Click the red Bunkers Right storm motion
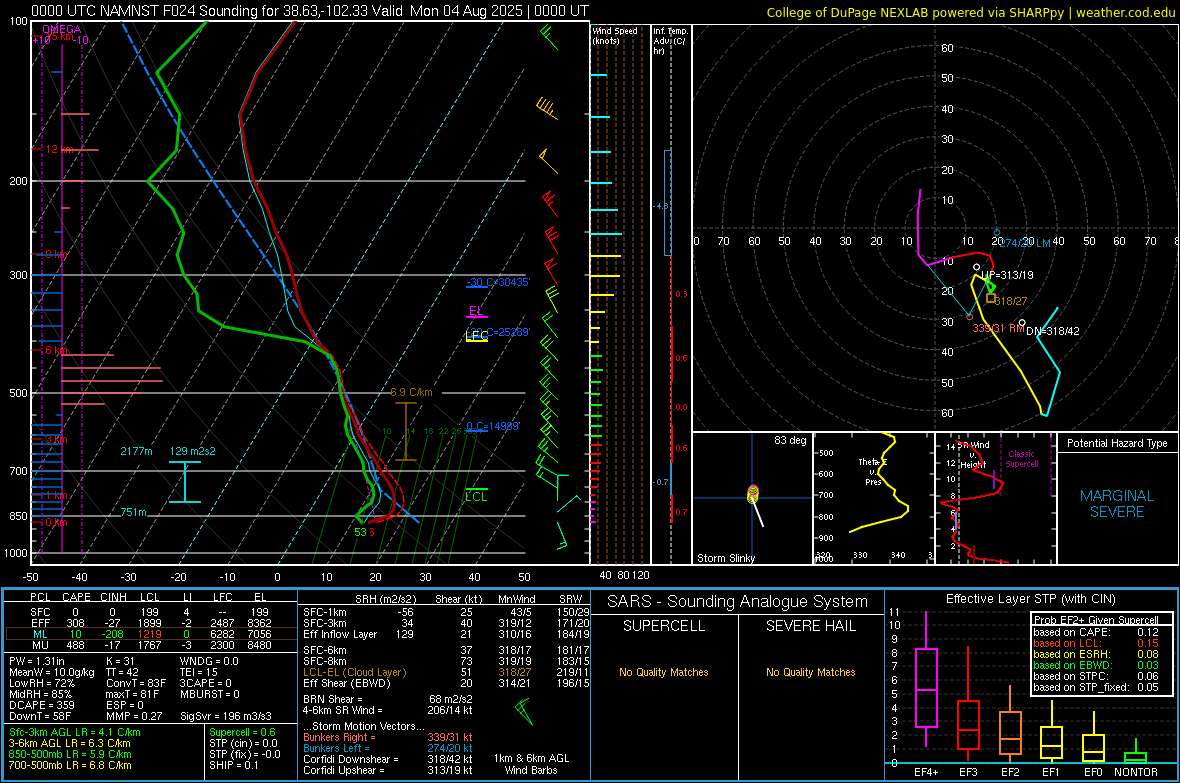This screenshot has height=783, width=1180. click(388, 737)
